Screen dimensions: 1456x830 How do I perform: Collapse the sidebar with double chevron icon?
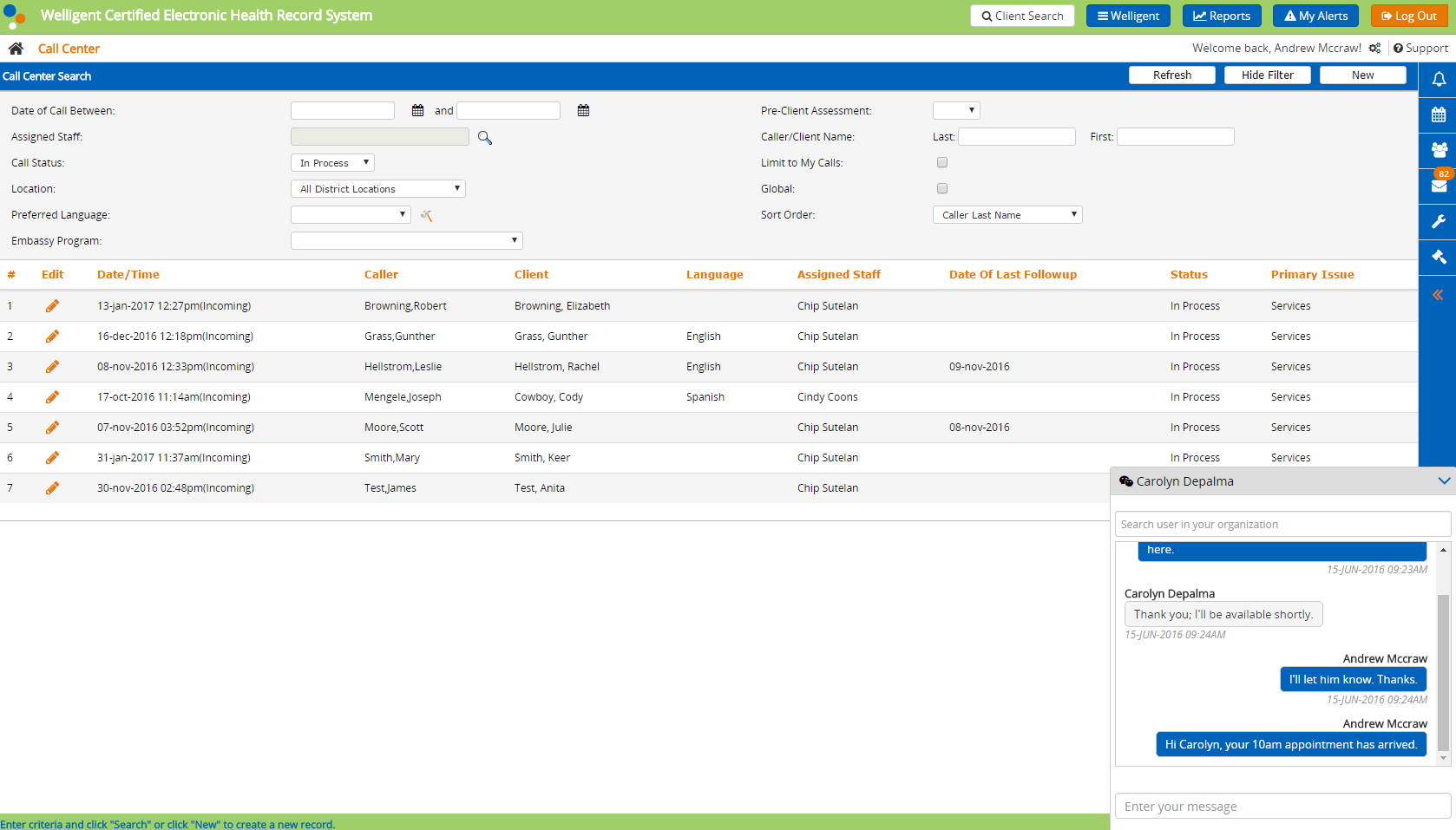pos(1438,295)
